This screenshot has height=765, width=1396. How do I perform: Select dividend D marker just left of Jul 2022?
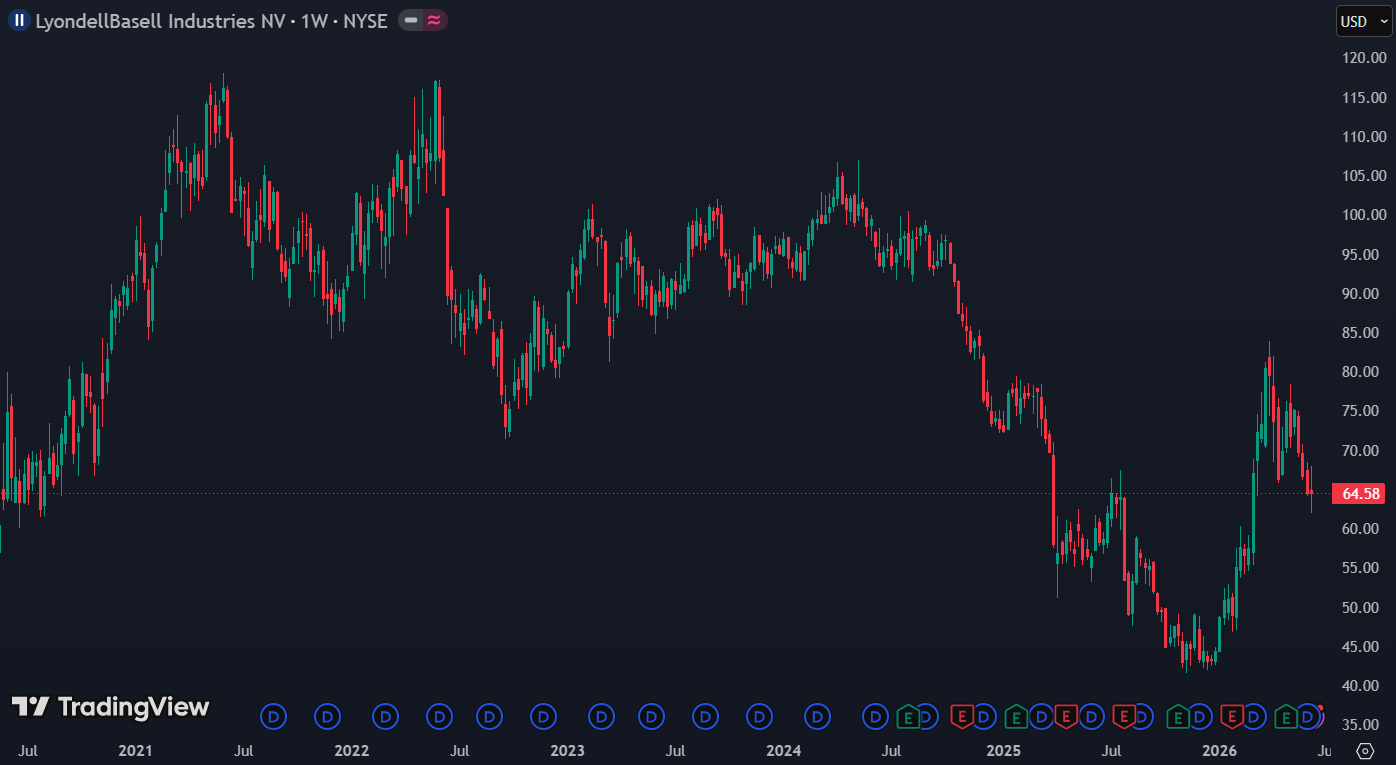pos(440,716)
